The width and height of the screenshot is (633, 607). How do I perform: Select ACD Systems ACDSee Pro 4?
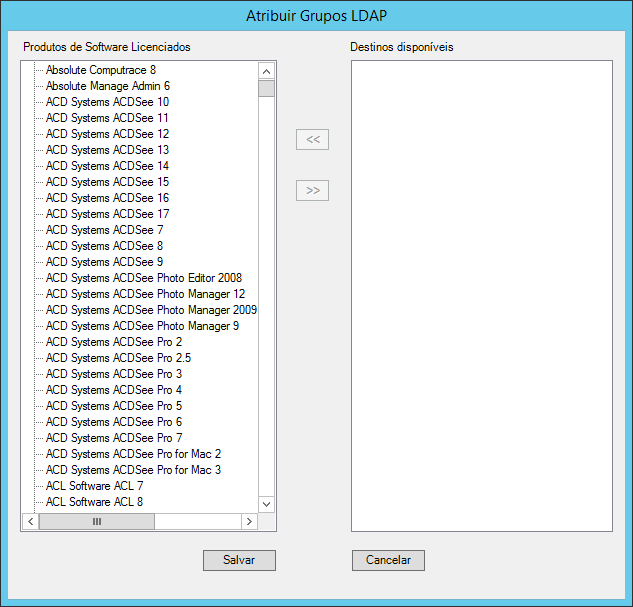click(x=114, y=390)
